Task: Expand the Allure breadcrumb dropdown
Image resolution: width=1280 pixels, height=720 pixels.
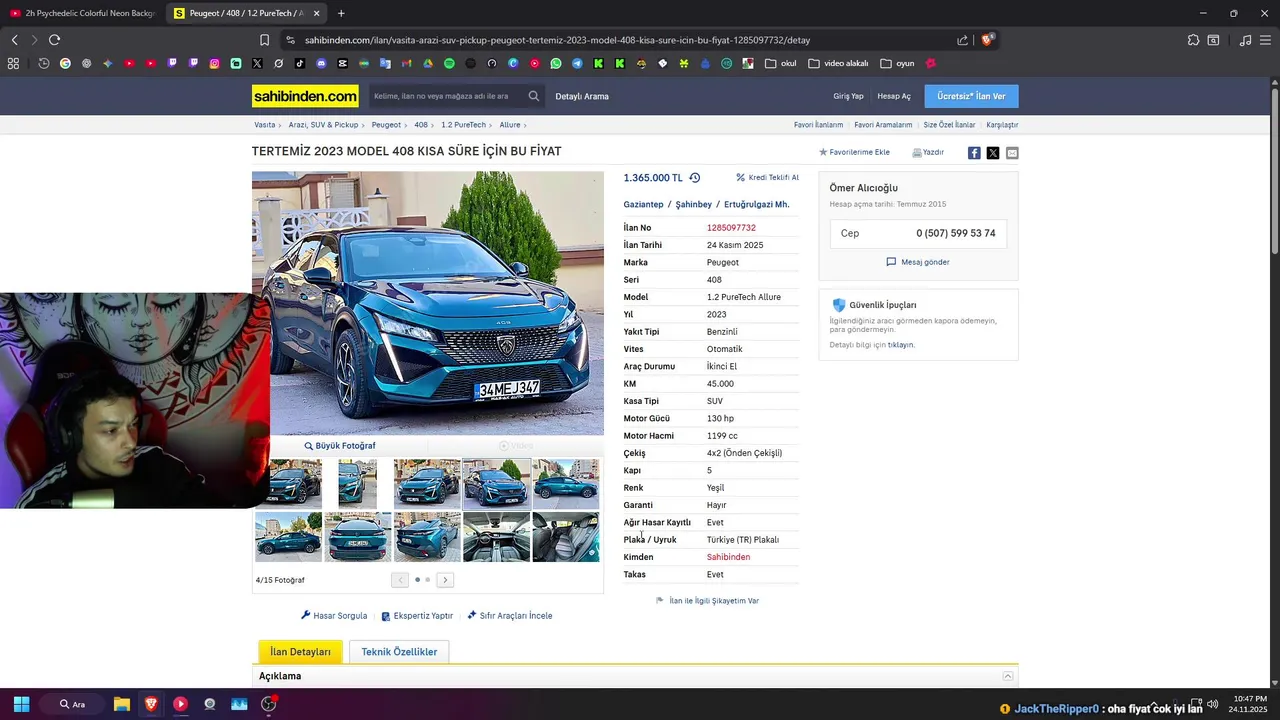Action: [525, 125]
